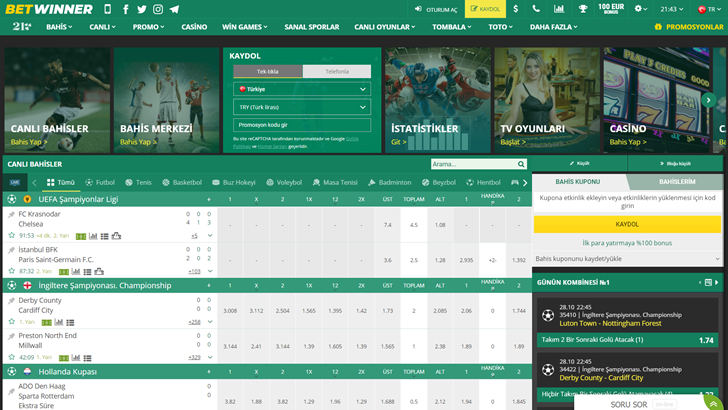
Task: Click the 100 EUR bonus badge
Action: tap(611, 9)
